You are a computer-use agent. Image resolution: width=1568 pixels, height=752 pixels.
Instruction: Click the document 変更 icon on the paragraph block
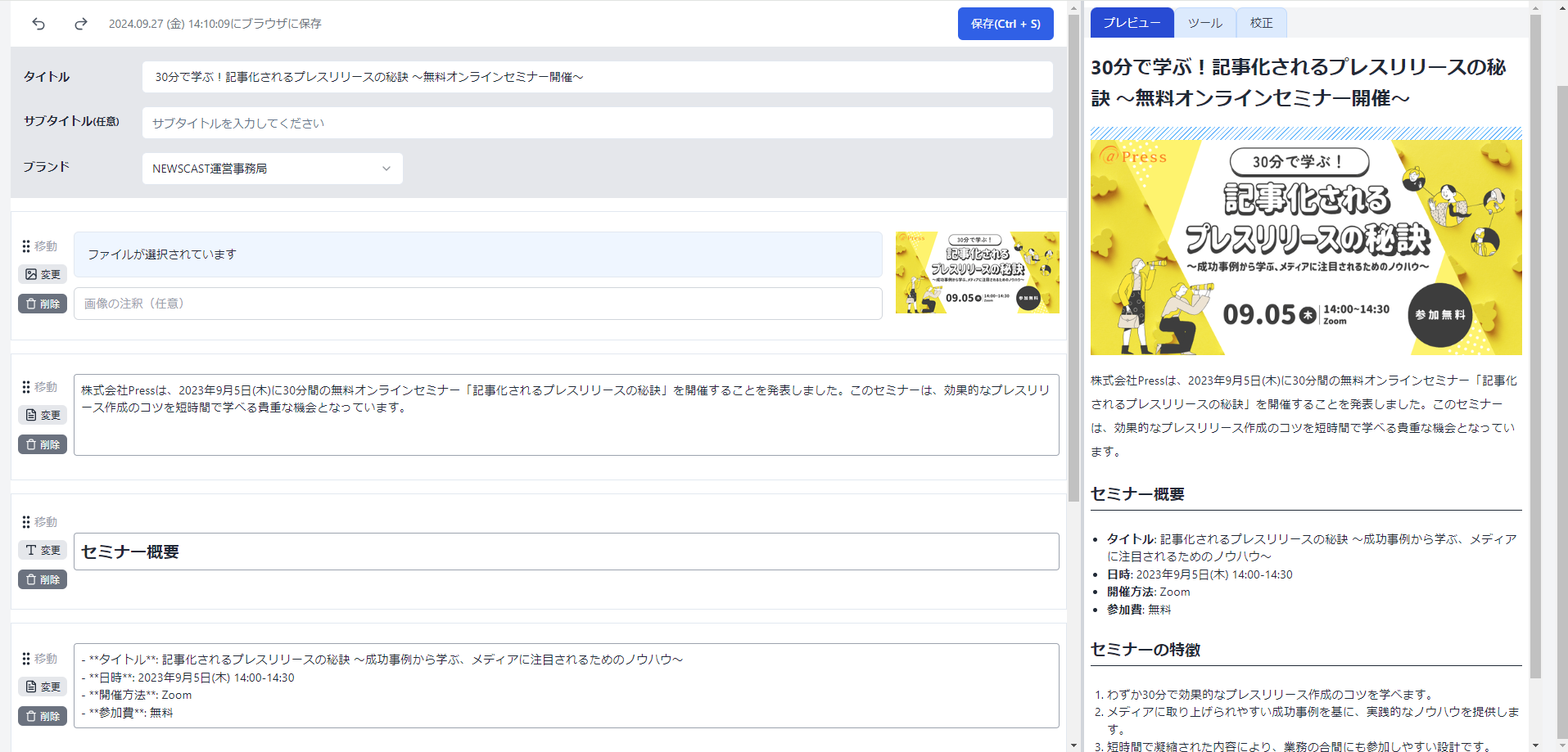pyautogui.click(x=42, y=415)
